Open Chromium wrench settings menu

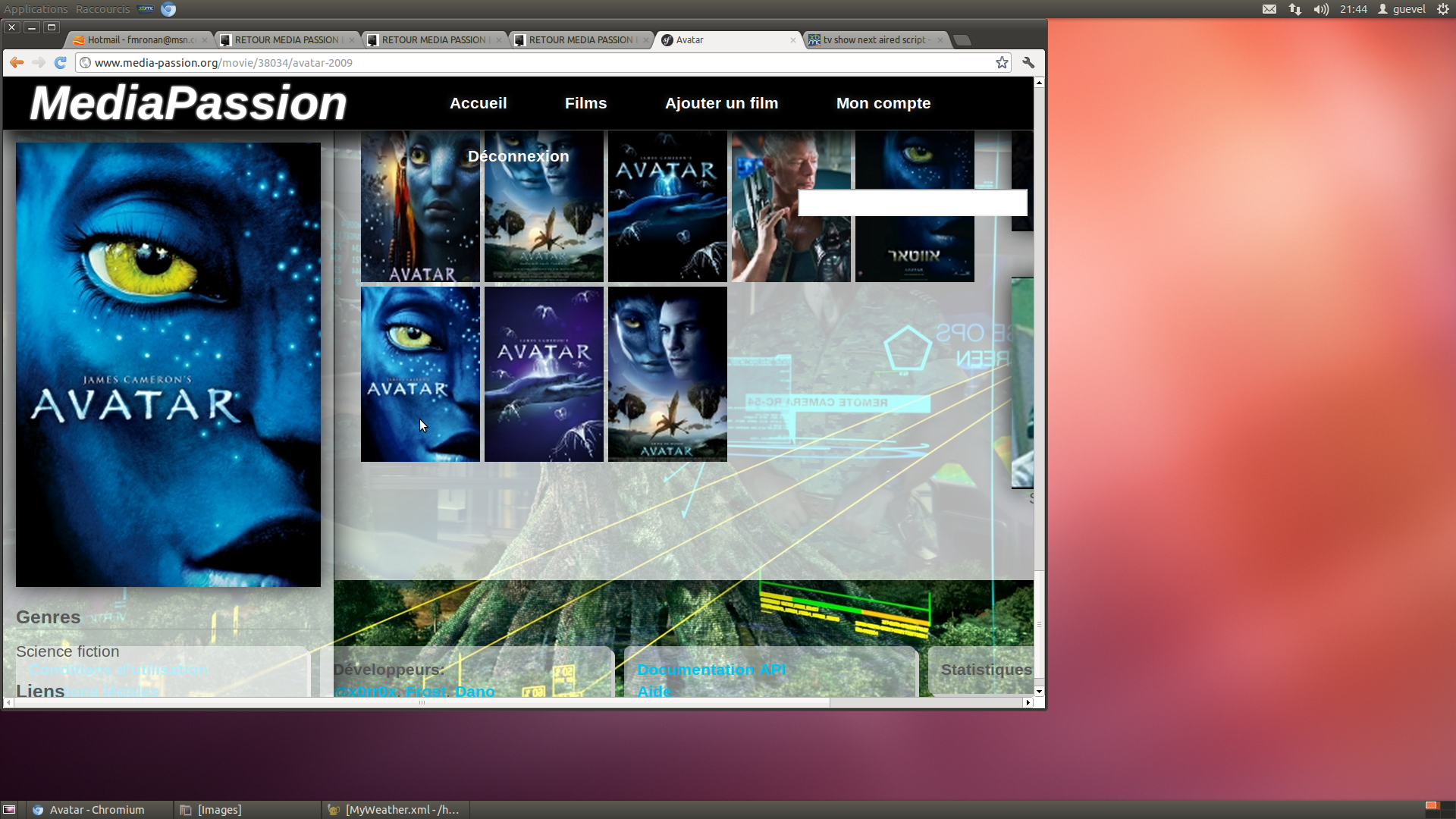(x=1028, y=63)
